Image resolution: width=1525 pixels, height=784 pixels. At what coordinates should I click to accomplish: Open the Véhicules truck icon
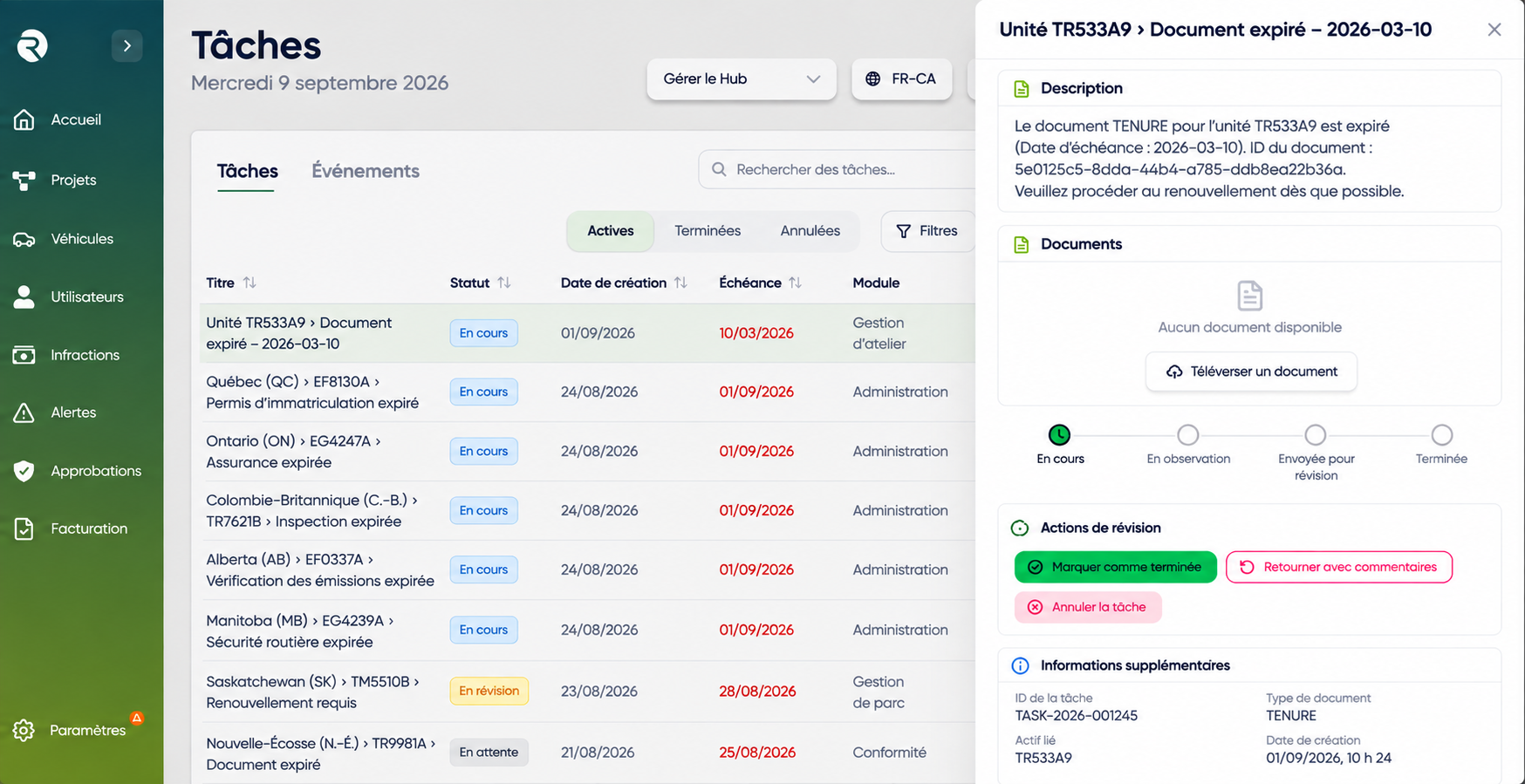[24, 239]
